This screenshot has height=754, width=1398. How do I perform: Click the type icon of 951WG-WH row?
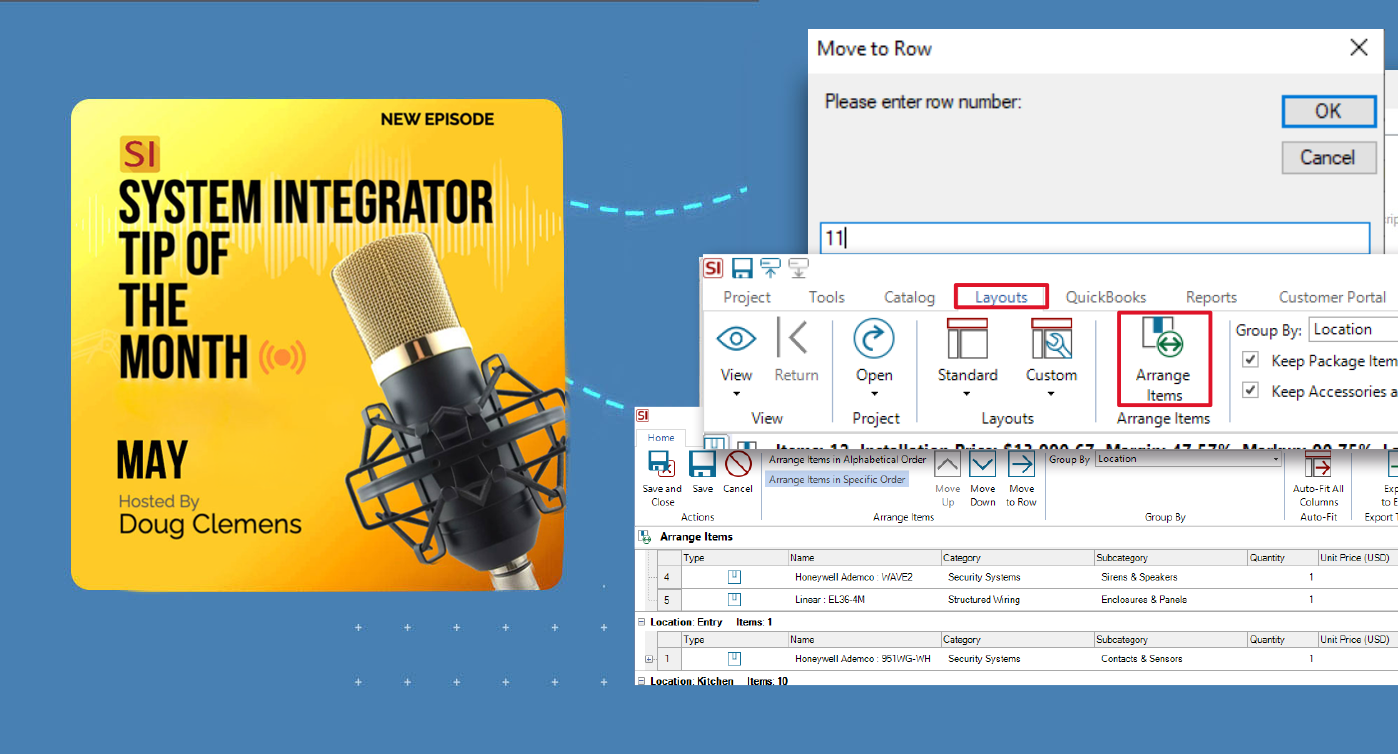click(734, 658)
